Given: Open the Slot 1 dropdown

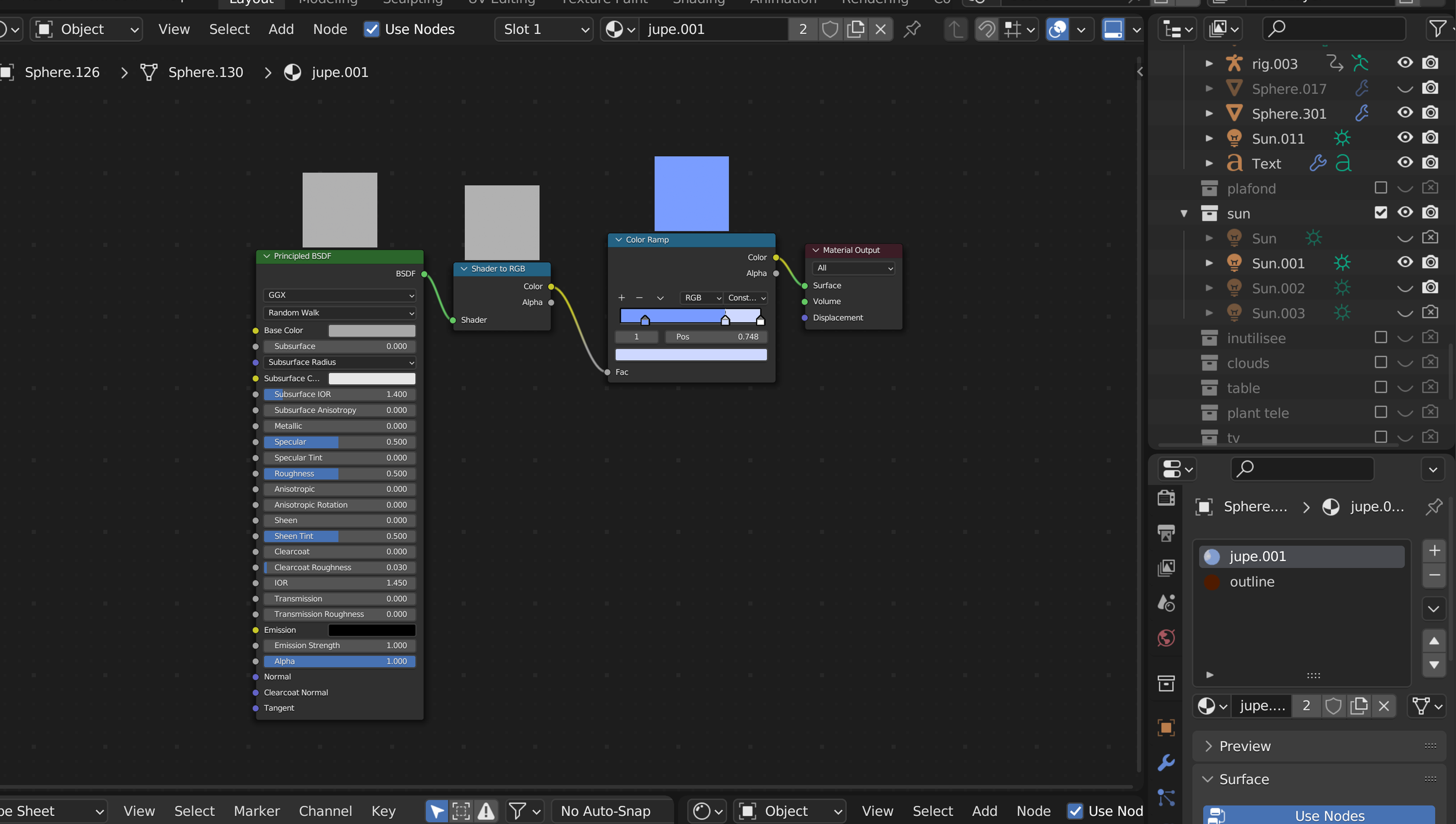Looking at the screenshot, I should (544, 29).
